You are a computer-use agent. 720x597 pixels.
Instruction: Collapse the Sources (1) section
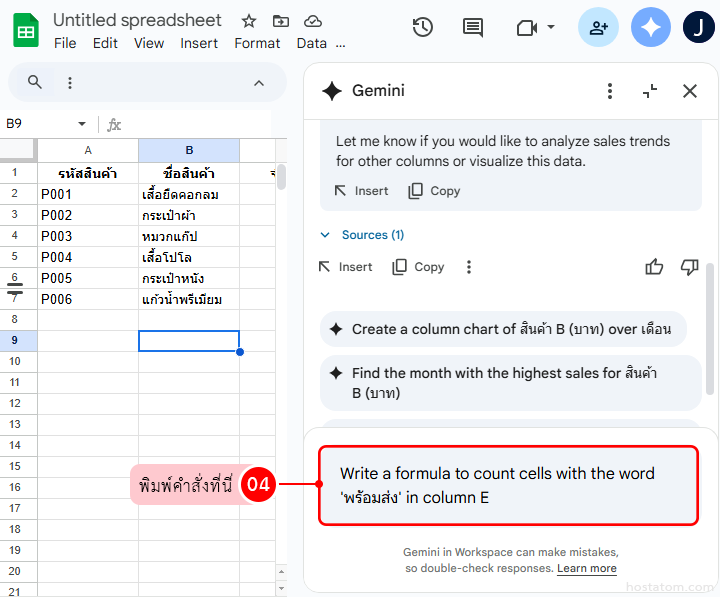click(x=324, y=235)
